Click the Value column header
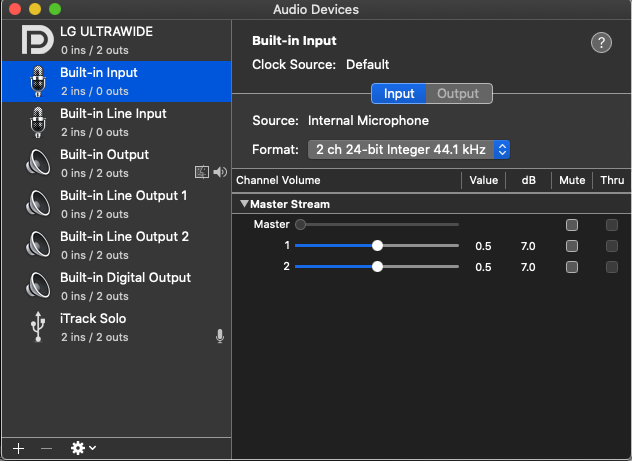The height and width of the screenshot is (461, 632). [x=484, y=180]
